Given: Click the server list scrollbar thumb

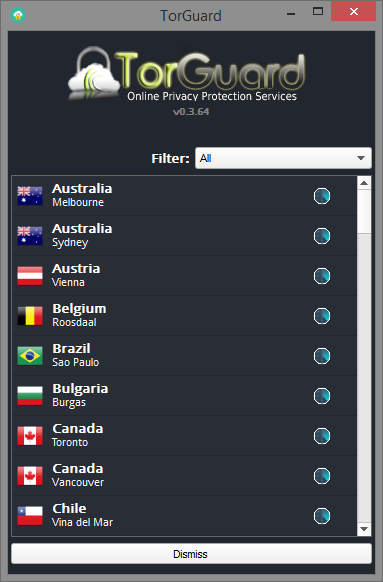Looking at the screenshot, I should click(364, 212).
